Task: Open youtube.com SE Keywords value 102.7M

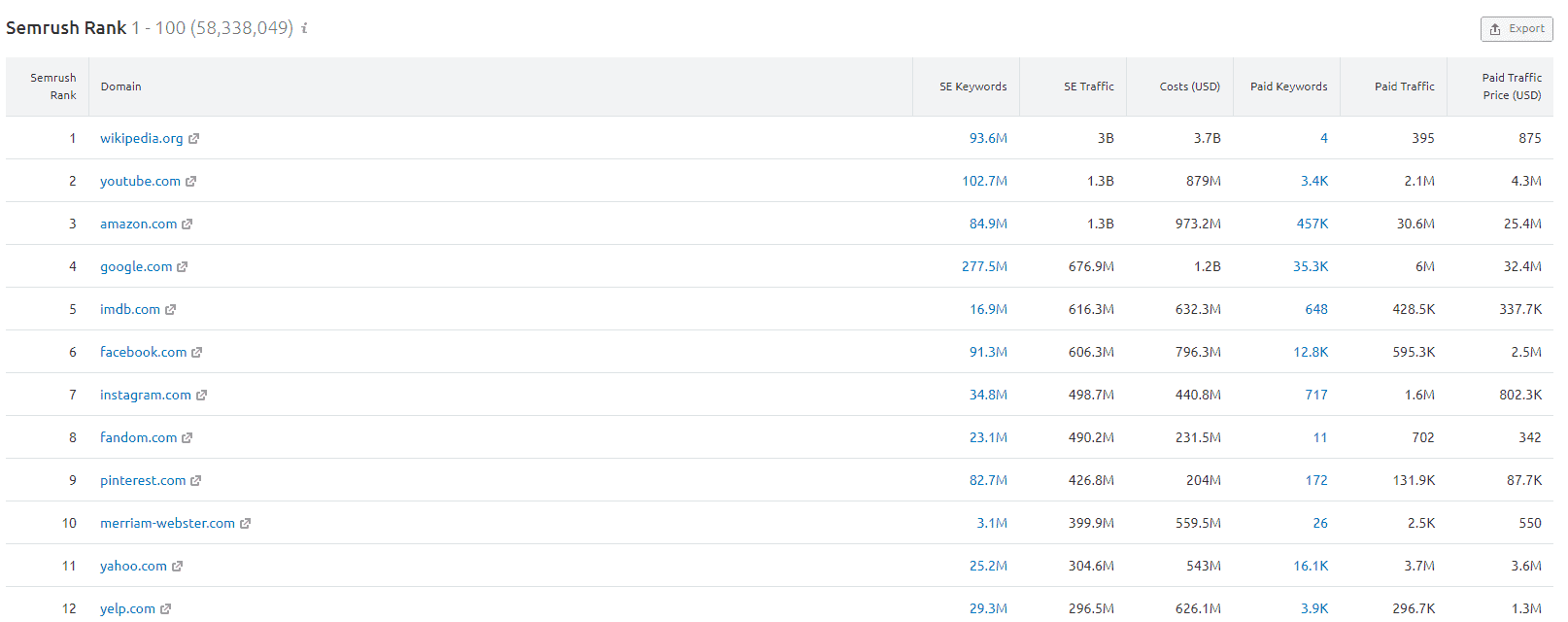Action: pos(984,181)
